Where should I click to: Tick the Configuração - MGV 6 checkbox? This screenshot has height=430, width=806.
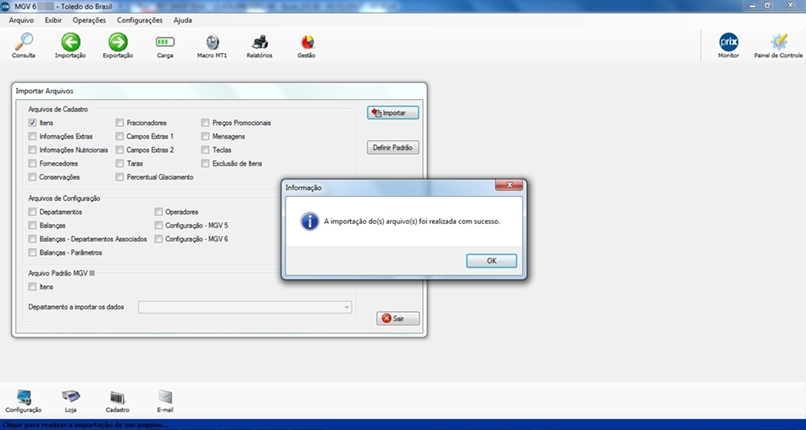click(x=158, y=239)
